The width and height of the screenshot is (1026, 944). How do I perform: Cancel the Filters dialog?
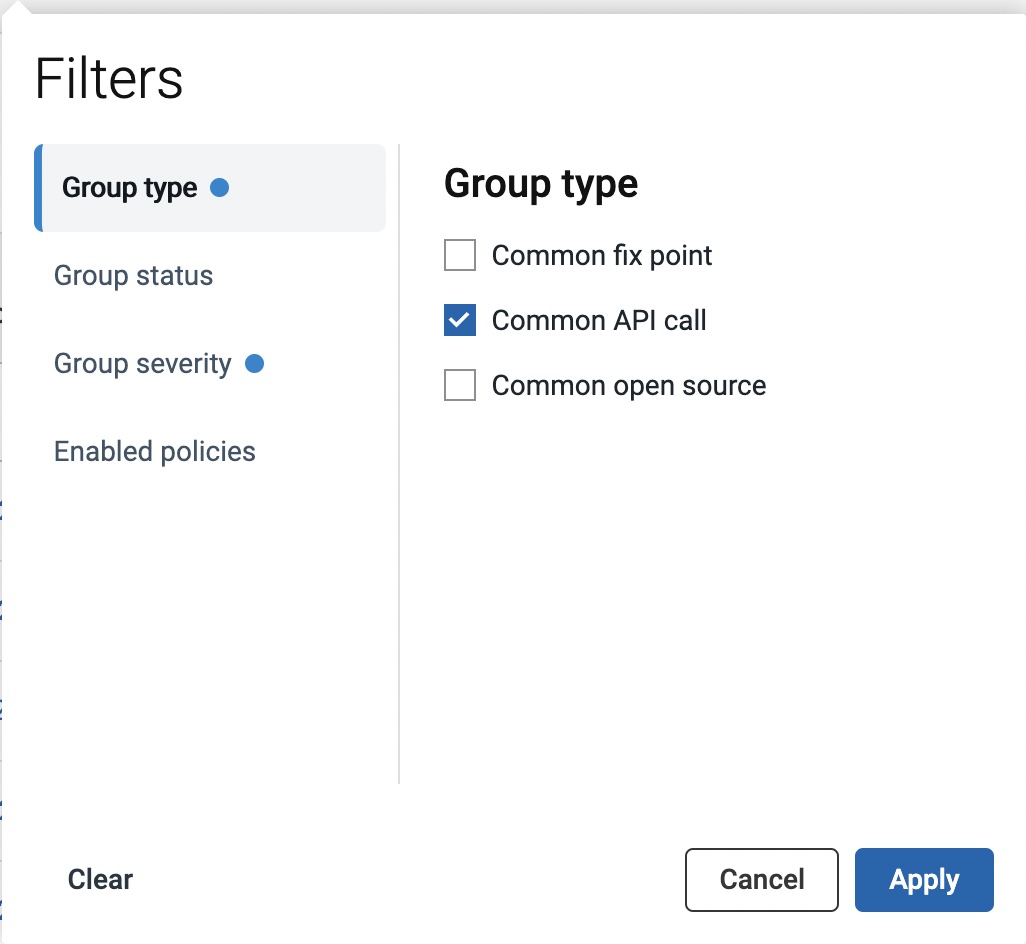762,880
